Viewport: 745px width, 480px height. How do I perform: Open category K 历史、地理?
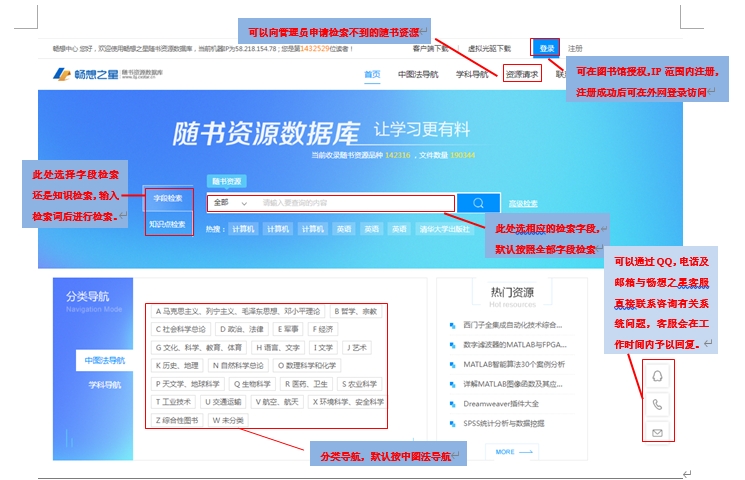point(177,365)
